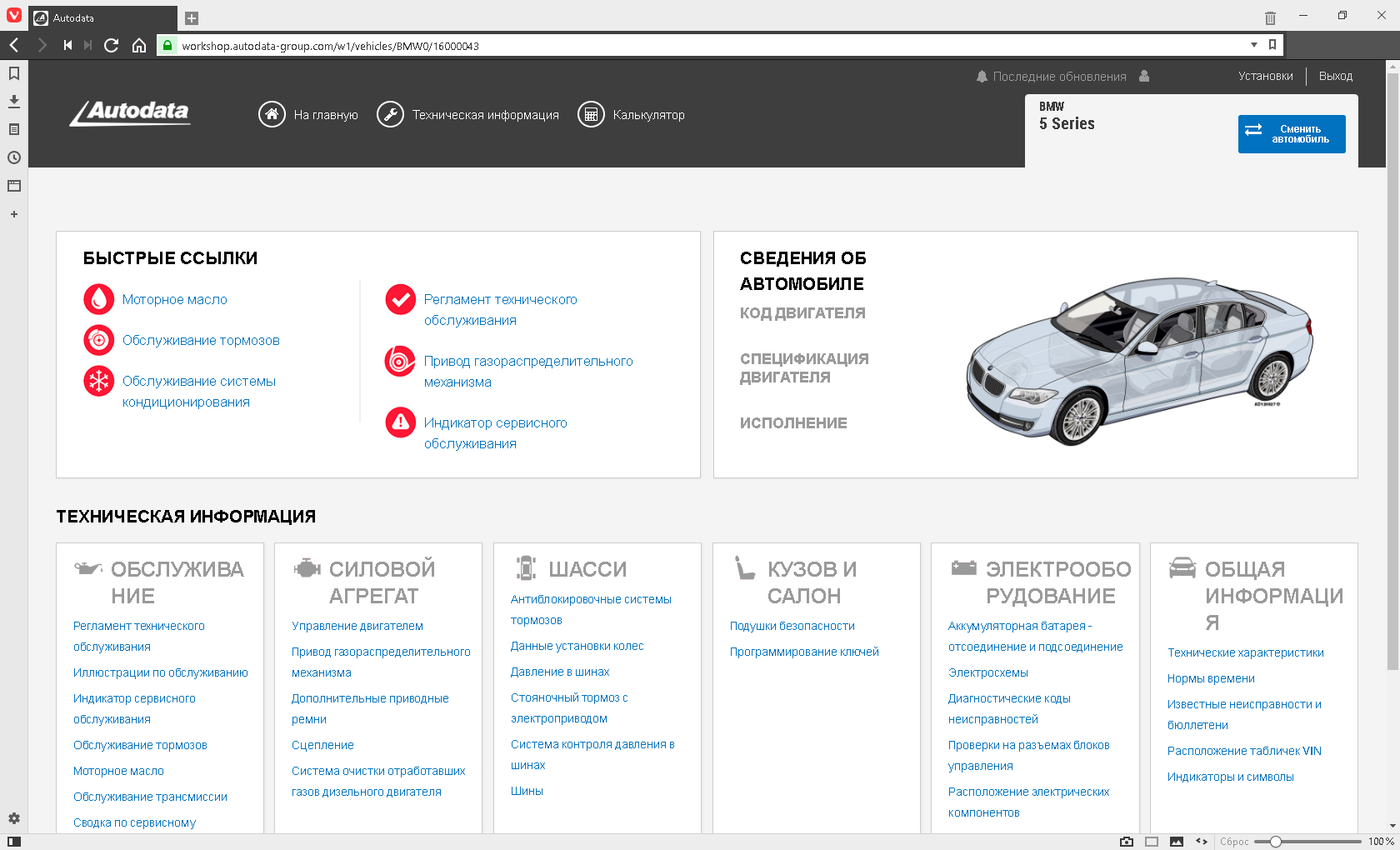The width and height of the screenshot is (1400, 850).
Task: Open the Window side panel
Action: coord(14,186)
